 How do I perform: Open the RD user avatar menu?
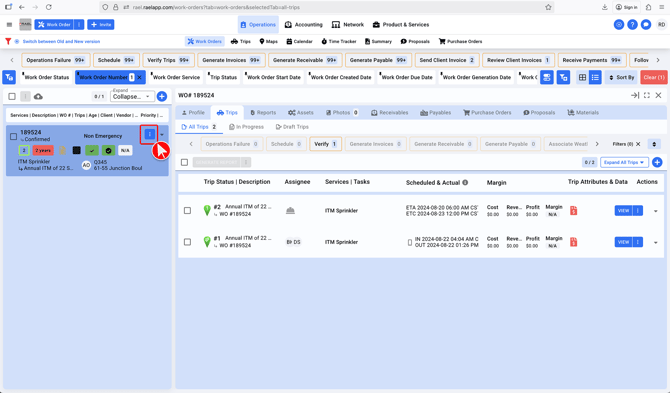(661, 25)
